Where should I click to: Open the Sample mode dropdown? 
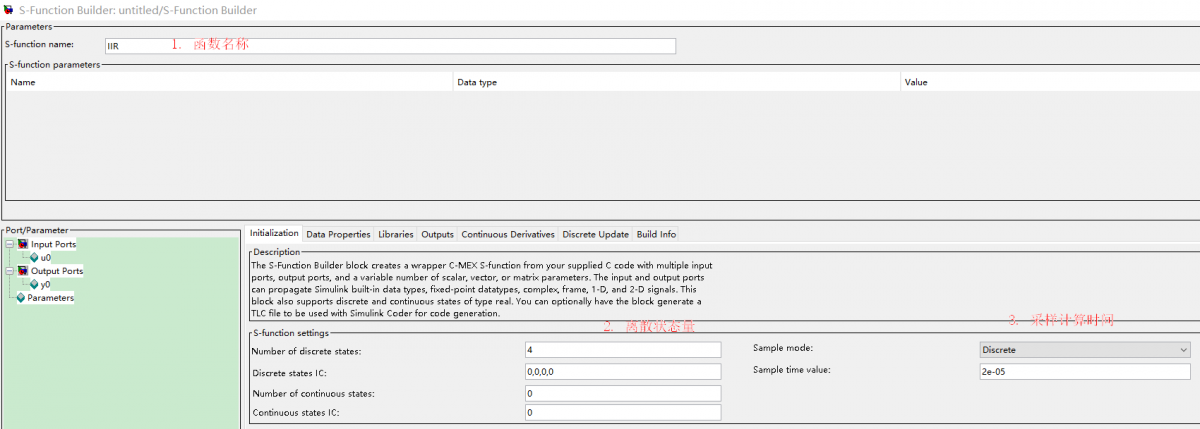1085,350
